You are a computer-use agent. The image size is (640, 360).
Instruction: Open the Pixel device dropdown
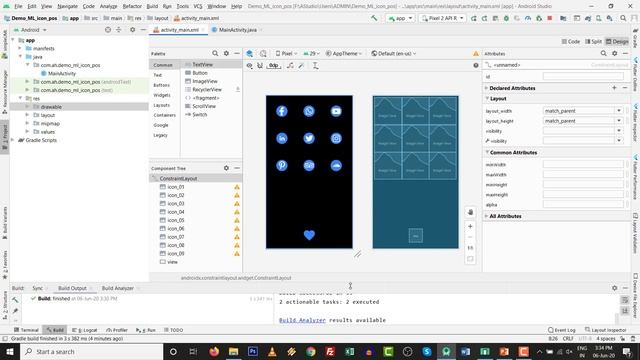pos(287,53)
